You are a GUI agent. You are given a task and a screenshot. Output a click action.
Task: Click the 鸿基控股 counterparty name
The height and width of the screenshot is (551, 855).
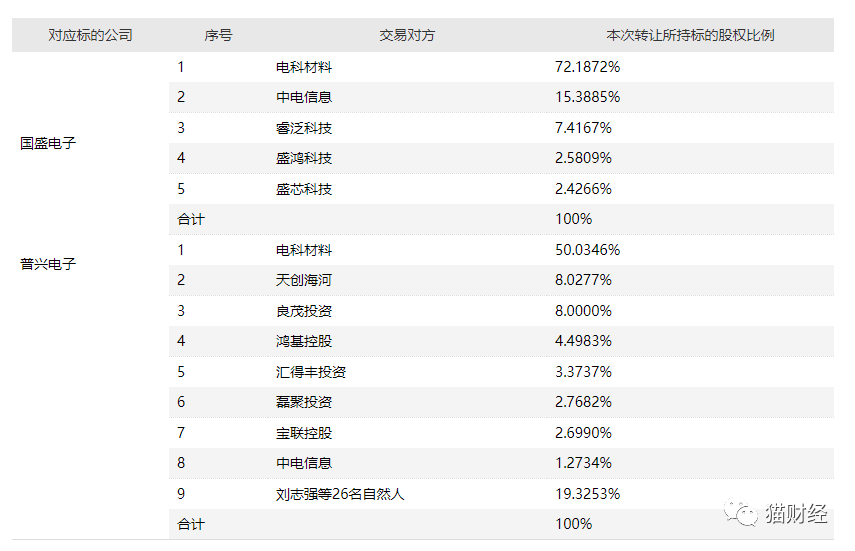304,341
